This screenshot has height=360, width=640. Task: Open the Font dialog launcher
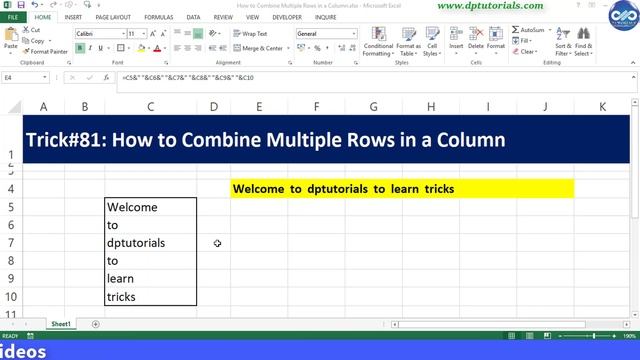click(x=166, y=63)
